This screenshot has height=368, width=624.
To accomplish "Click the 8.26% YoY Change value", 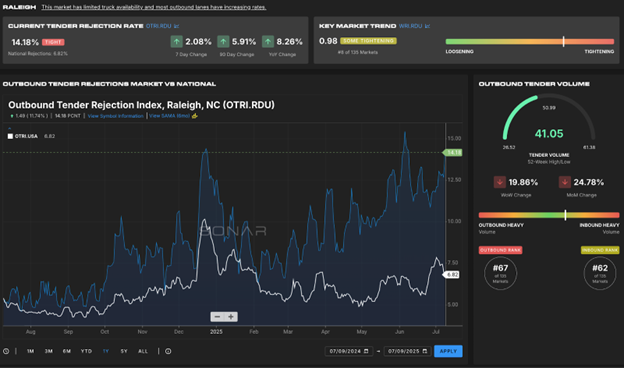I will pos(289,41).
